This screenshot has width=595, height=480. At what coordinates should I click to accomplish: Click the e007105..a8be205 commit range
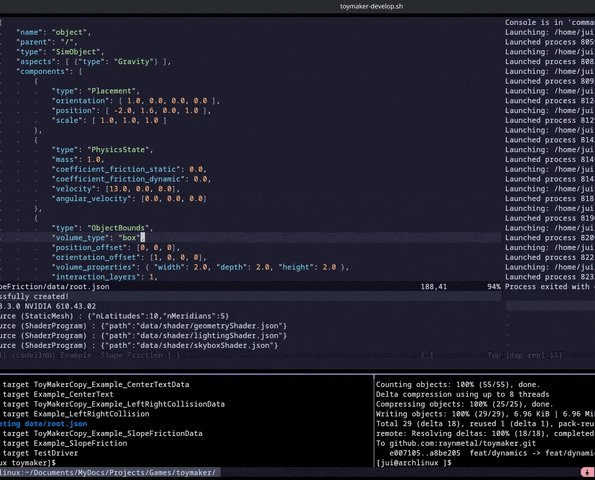[425, 453]
